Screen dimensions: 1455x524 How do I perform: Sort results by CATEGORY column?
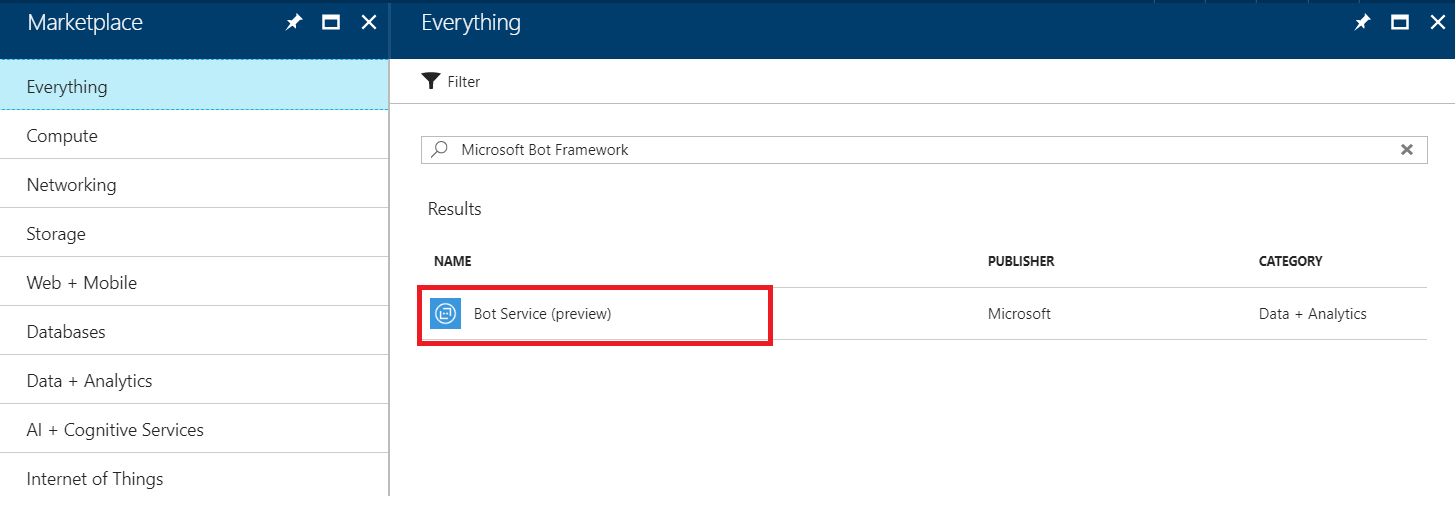pyautogui.click(x=1290, y=261)
